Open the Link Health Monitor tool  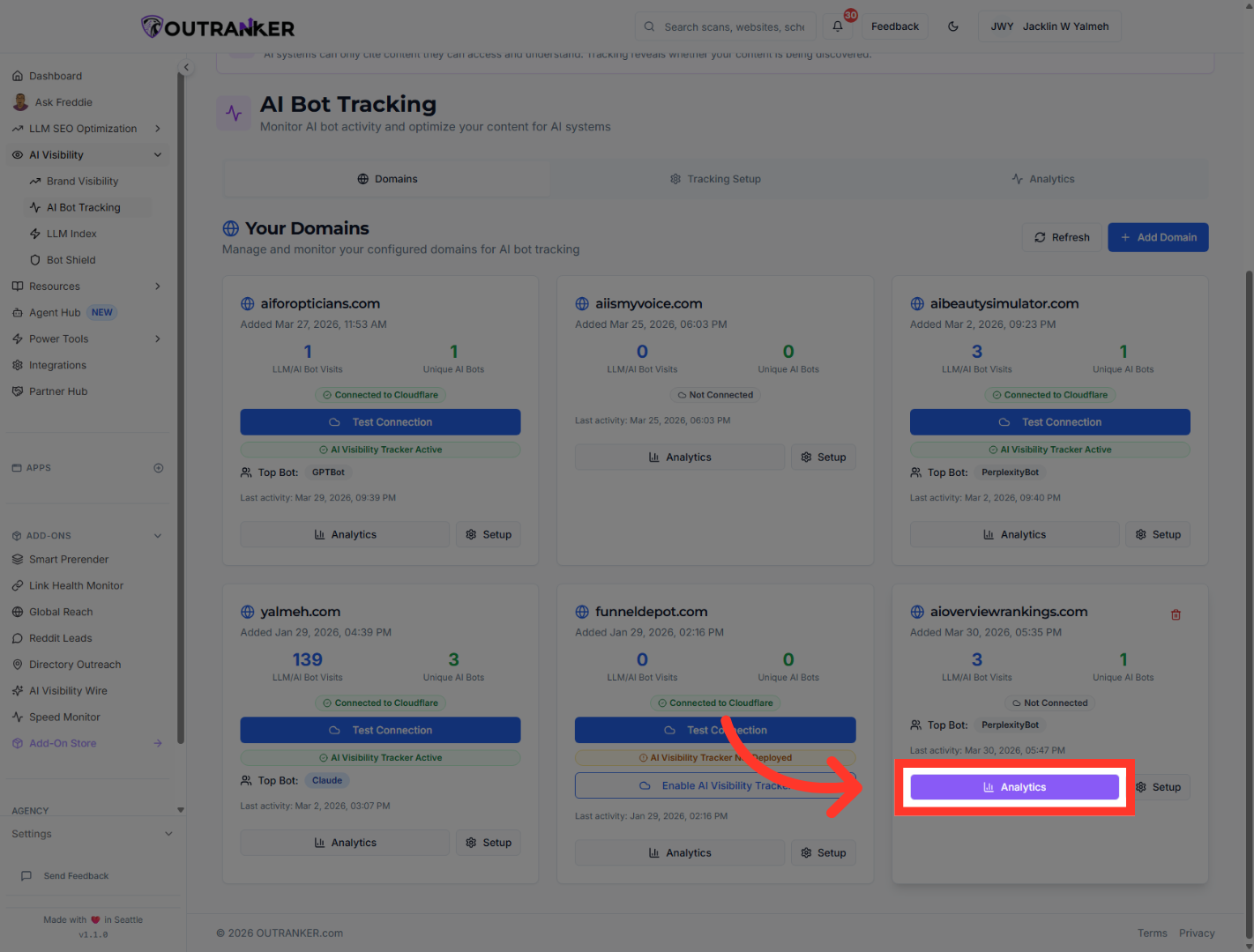[x=76, y=584]
